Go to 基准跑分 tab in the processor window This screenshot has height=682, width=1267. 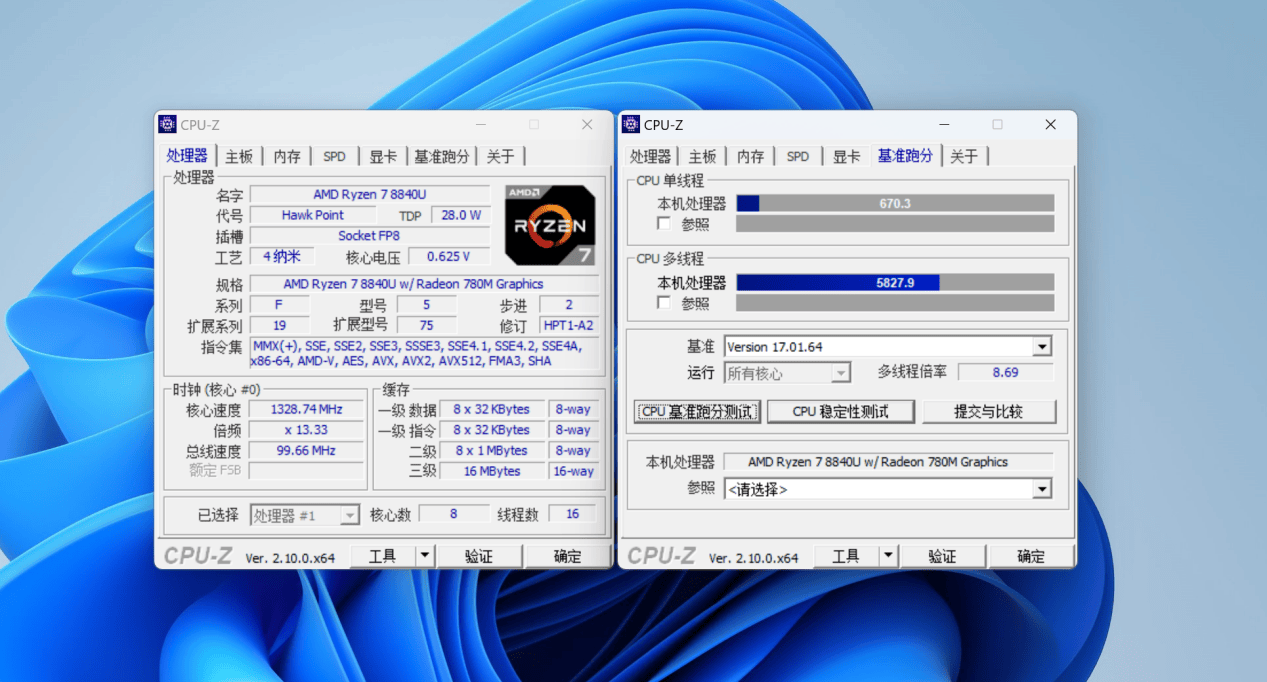pyautogui.click(x=442, y=156)
